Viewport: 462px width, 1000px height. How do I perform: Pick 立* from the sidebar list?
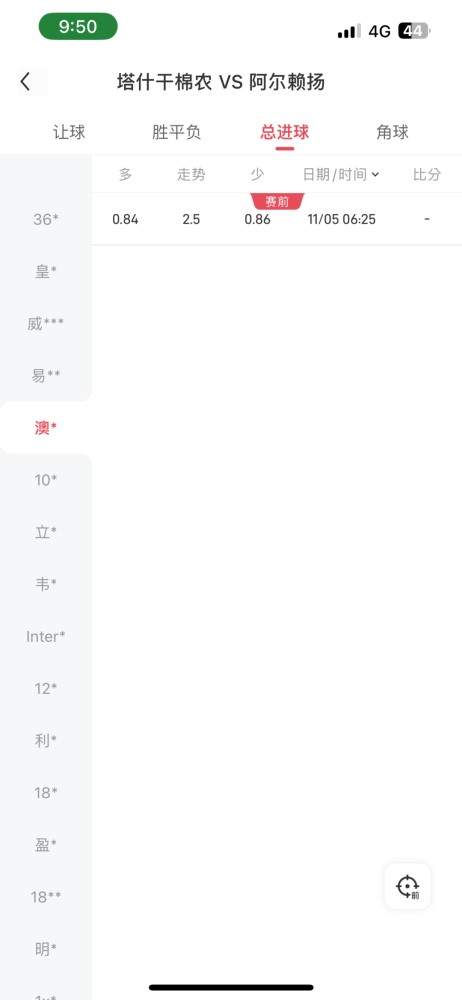point(46,532)
